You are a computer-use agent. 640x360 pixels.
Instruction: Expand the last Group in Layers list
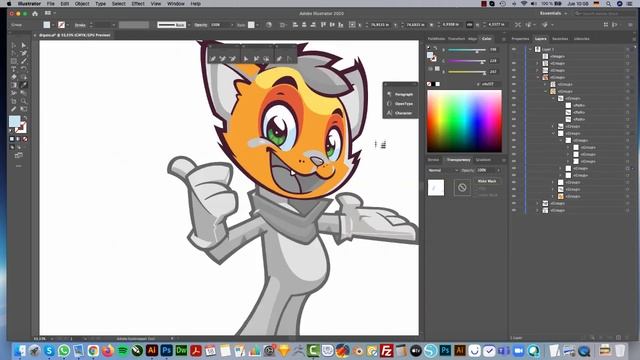pos(538,210)
